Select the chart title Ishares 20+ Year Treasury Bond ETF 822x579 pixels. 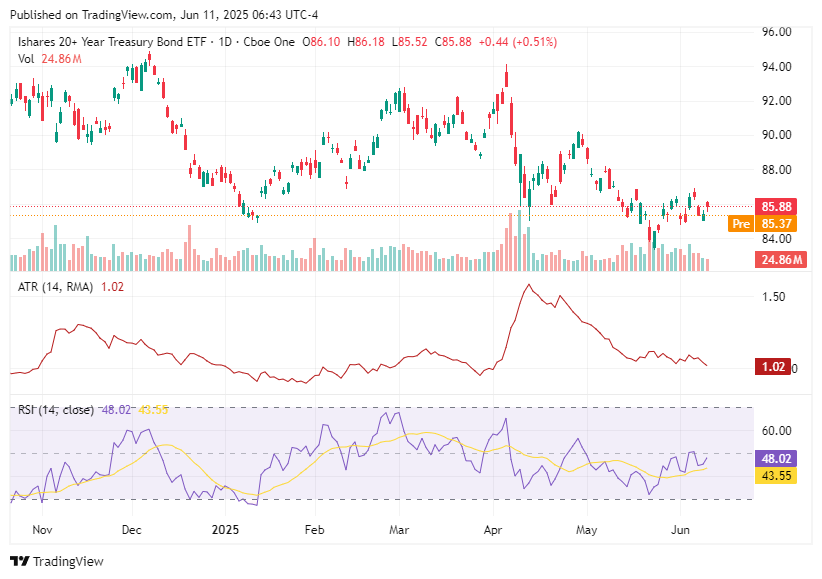click(x=112, y=42)
